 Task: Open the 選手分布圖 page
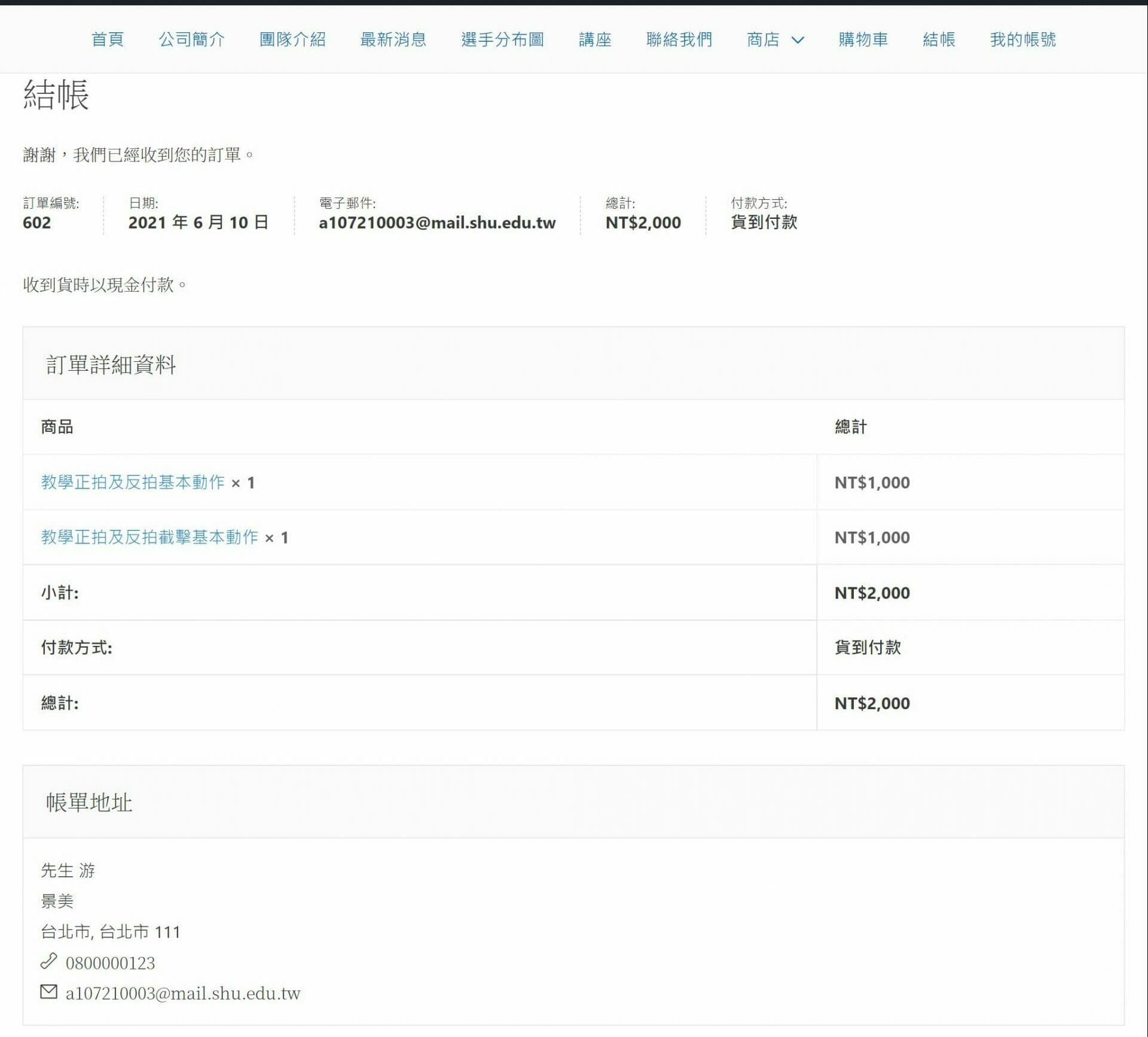(502, 39)
